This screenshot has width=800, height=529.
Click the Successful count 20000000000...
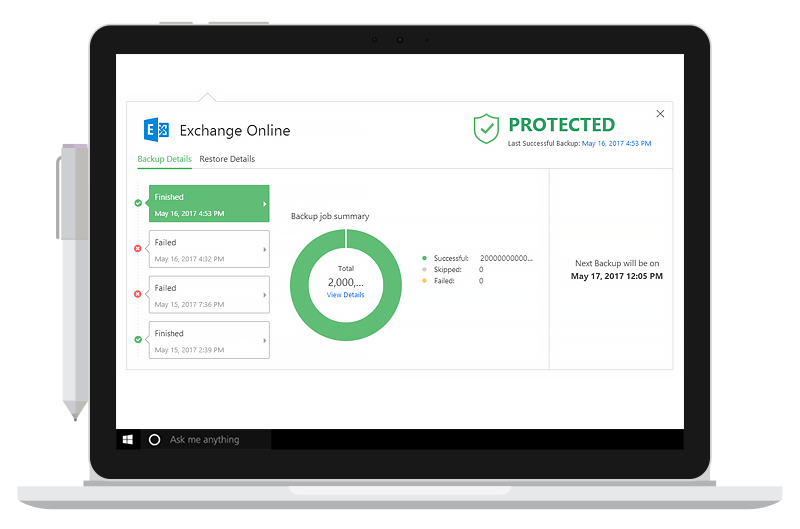tap(506, 258)
